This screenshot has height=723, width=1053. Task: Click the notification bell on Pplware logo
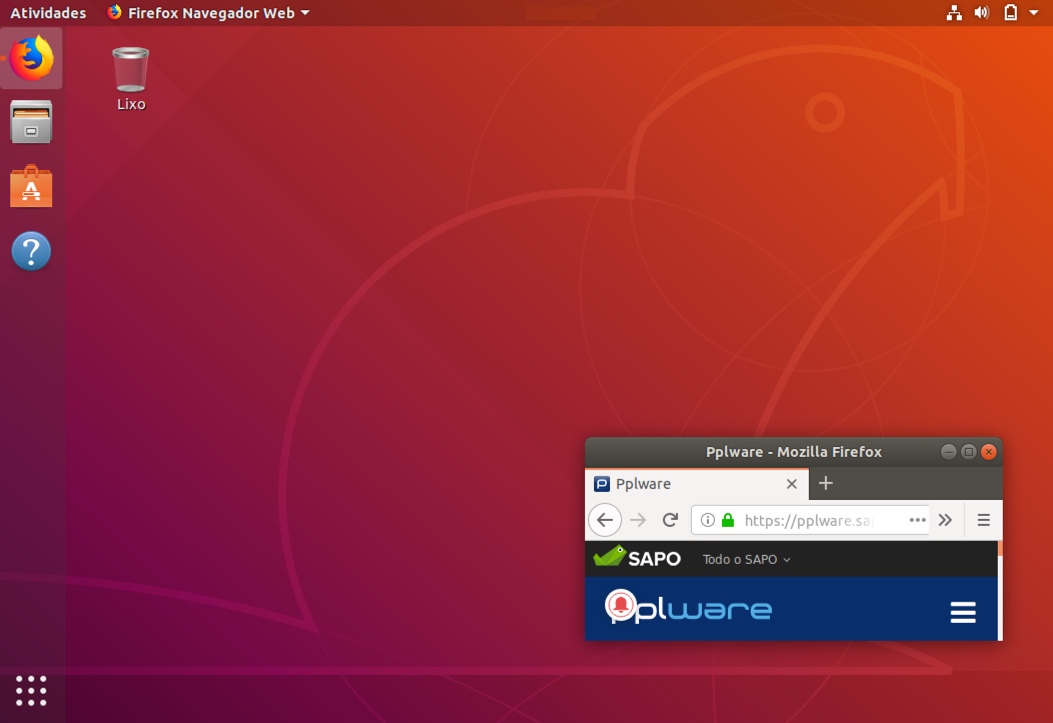coord(621,605)
